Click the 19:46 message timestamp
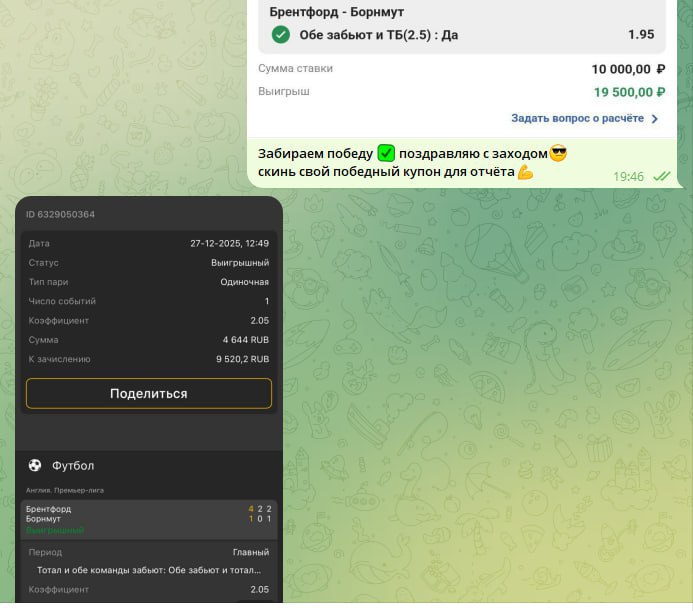This screenshot has height=611, width=693. (x=628, y=176)
